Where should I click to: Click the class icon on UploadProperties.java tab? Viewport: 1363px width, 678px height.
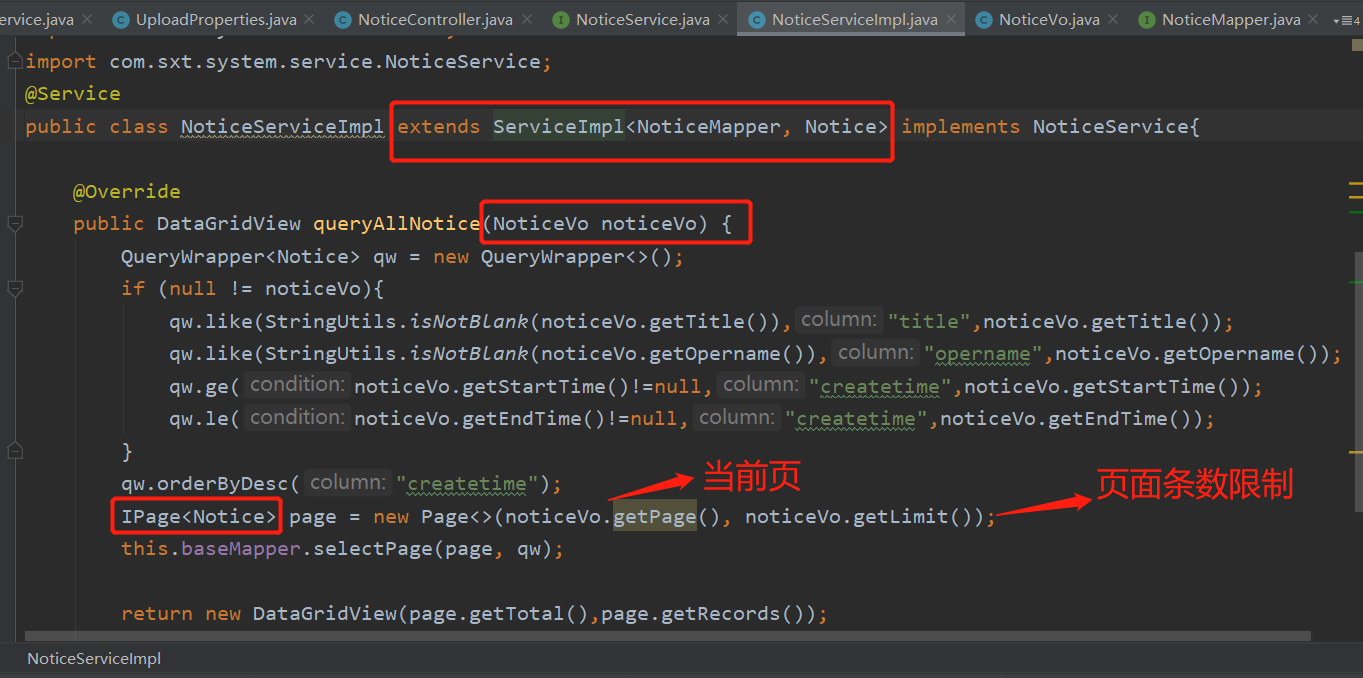click(121, 19)
